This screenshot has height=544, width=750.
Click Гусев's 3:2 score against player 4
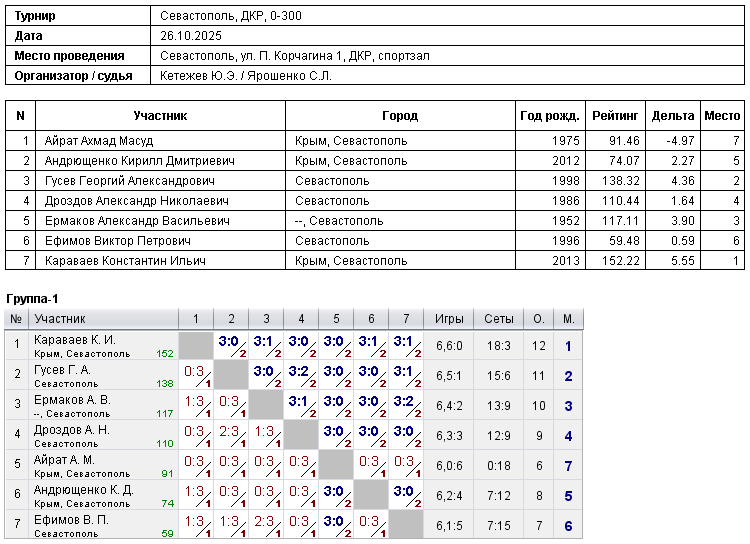pos(300,370)
